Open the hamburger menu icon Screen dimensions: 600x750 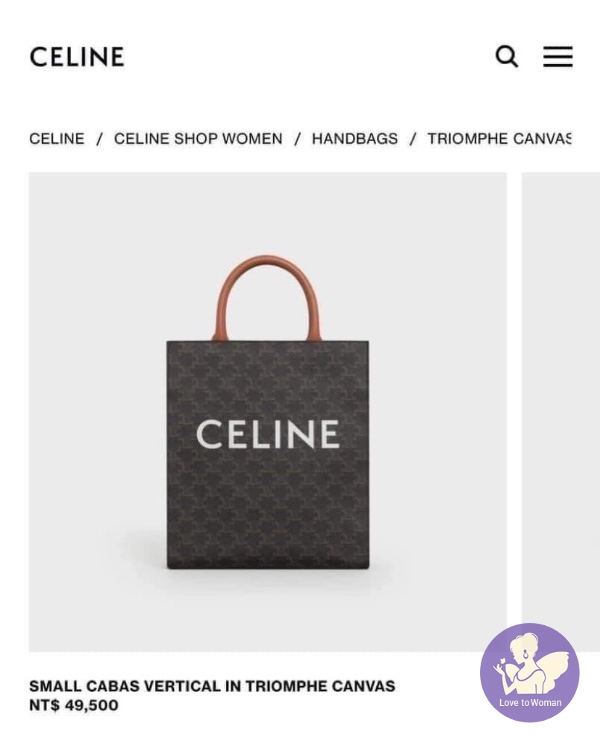click(558, 56)
